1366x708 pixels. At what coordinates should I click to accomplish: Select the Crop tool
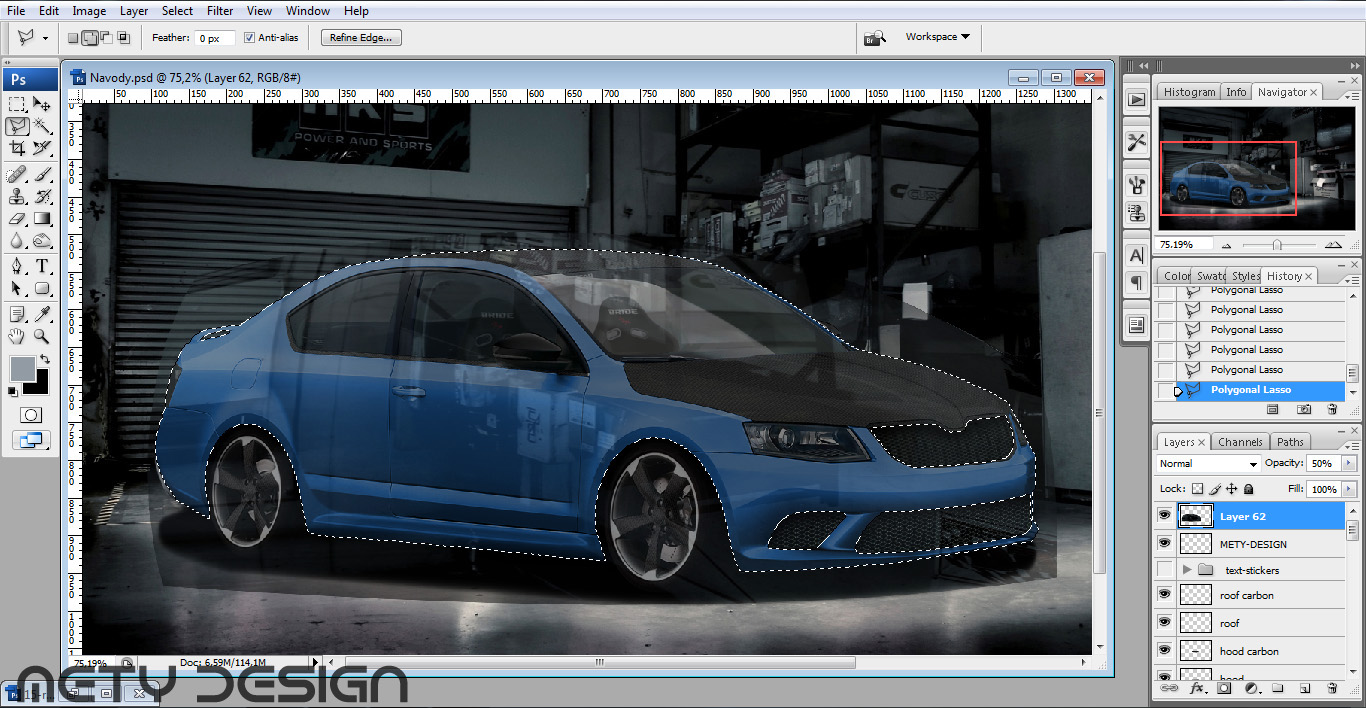17,148
